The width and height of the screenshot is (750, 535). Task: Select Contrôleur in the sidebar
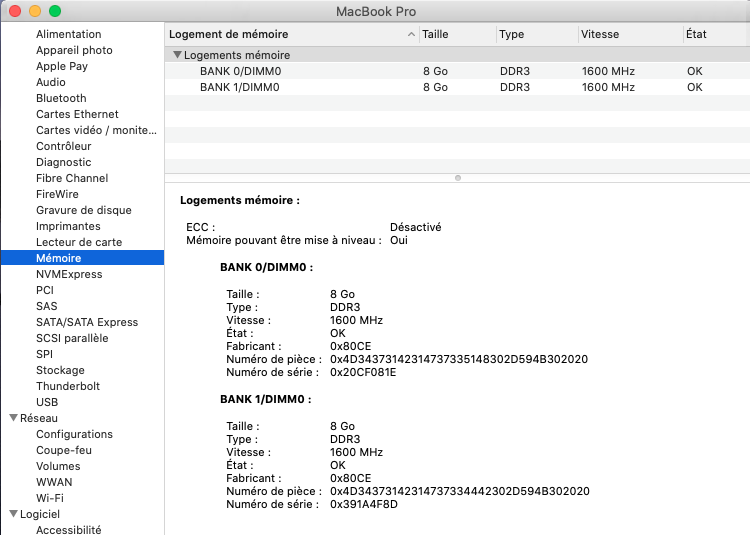(64, 146)
